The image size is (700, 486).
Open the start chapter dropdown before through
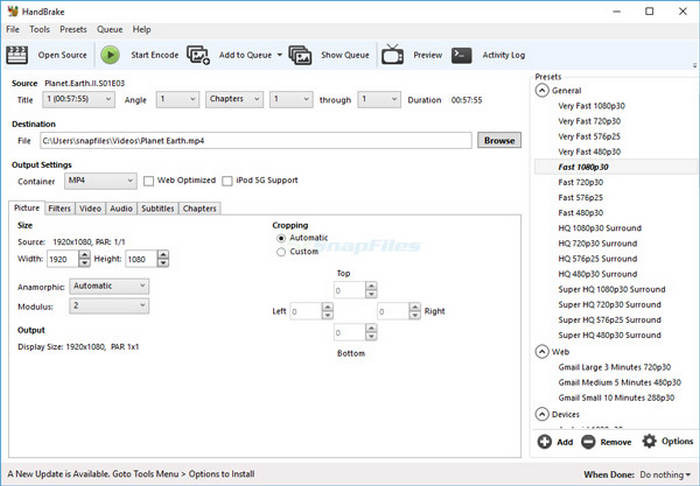(291, 100)
